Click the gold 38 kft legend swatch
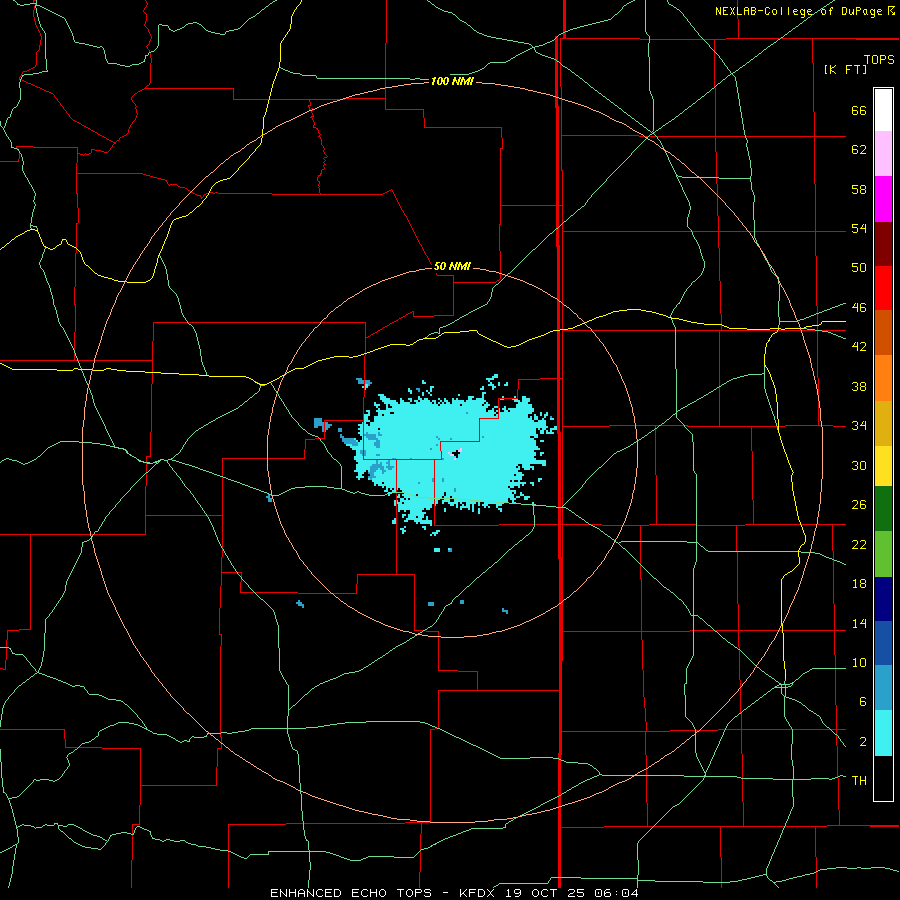This screenshot has height=900, width=900. pyautogui.click(x=883, y=423)
